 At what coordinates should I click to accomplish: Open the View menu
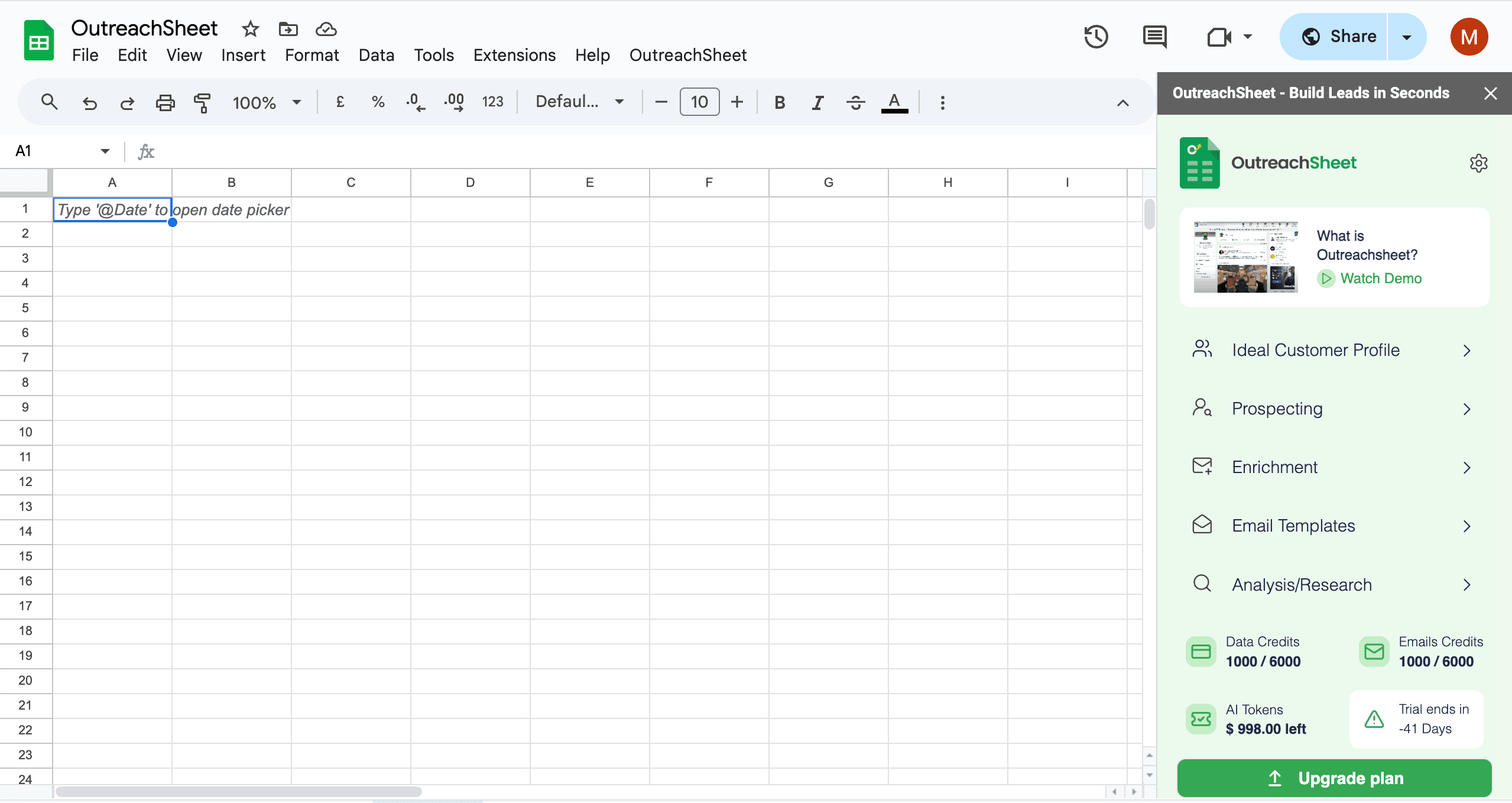[184, 55]
